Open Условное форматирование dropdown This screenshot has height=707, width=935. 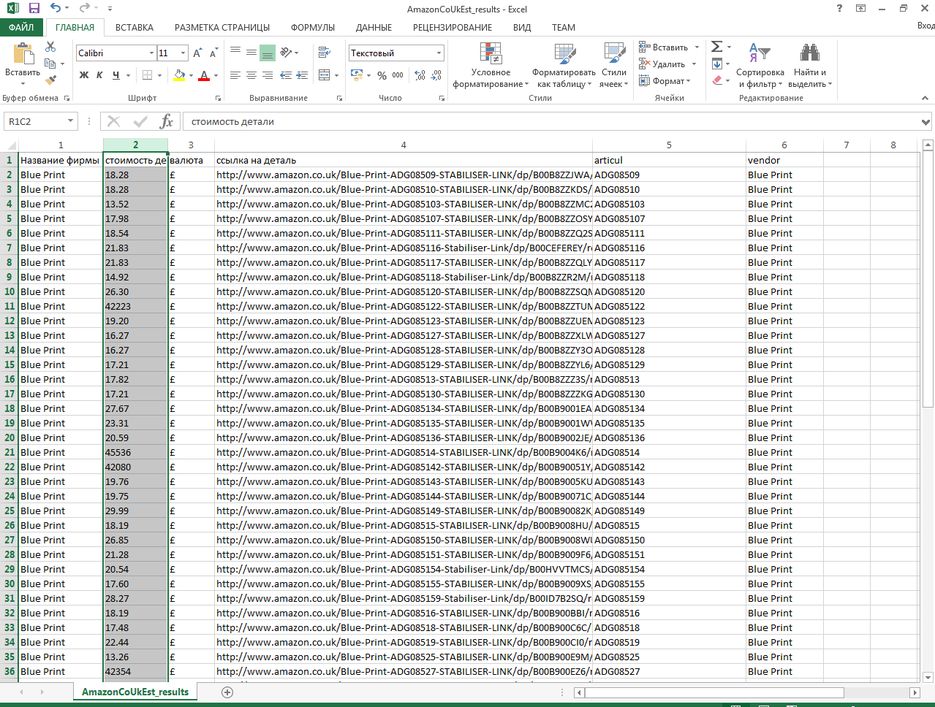pos(490,66)
